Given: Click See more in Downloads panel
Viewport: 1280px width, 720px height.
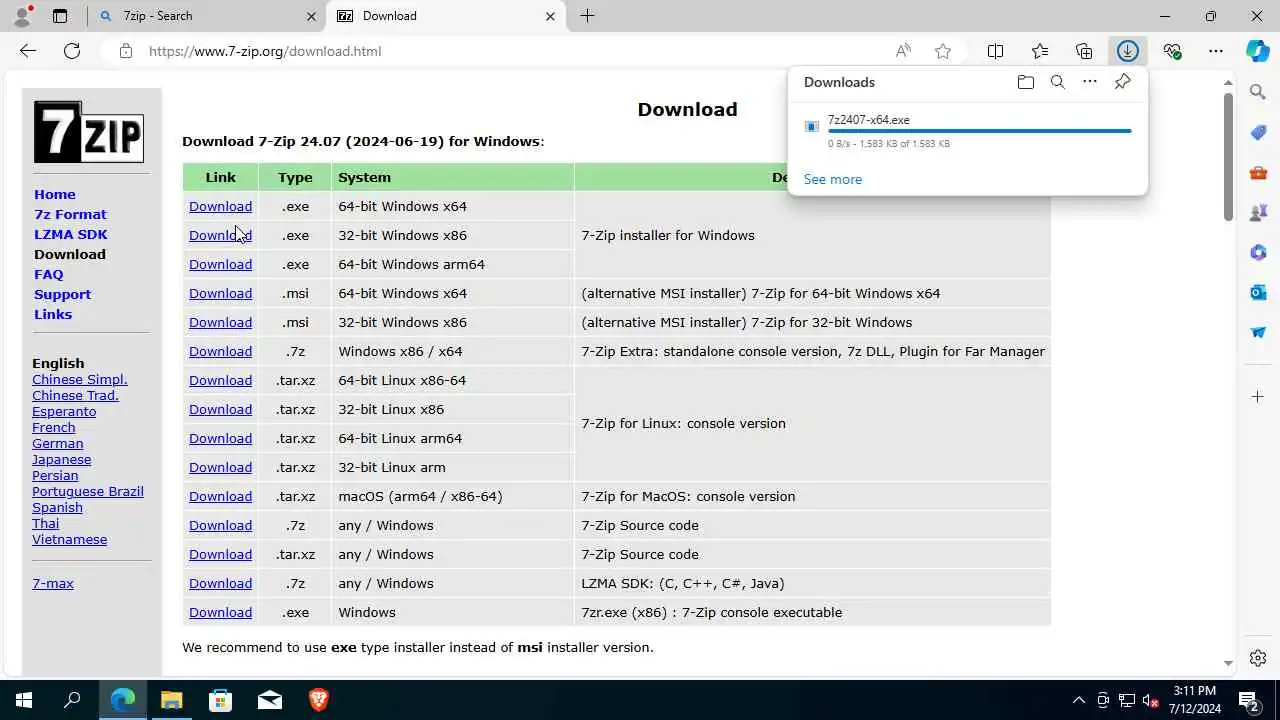Looking at the screenshot, I should coord(832,179).
